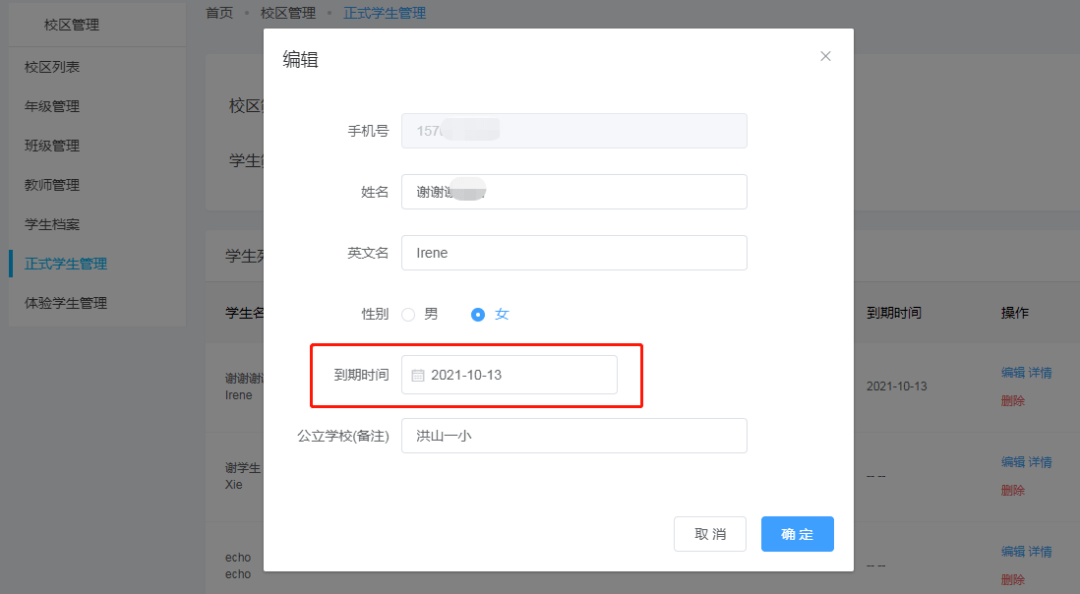Viewport: 1080px width, 594px height.
Task: Click the 公立学校(备注) field with 洪山一小
Action: click(x=574, y=436)
